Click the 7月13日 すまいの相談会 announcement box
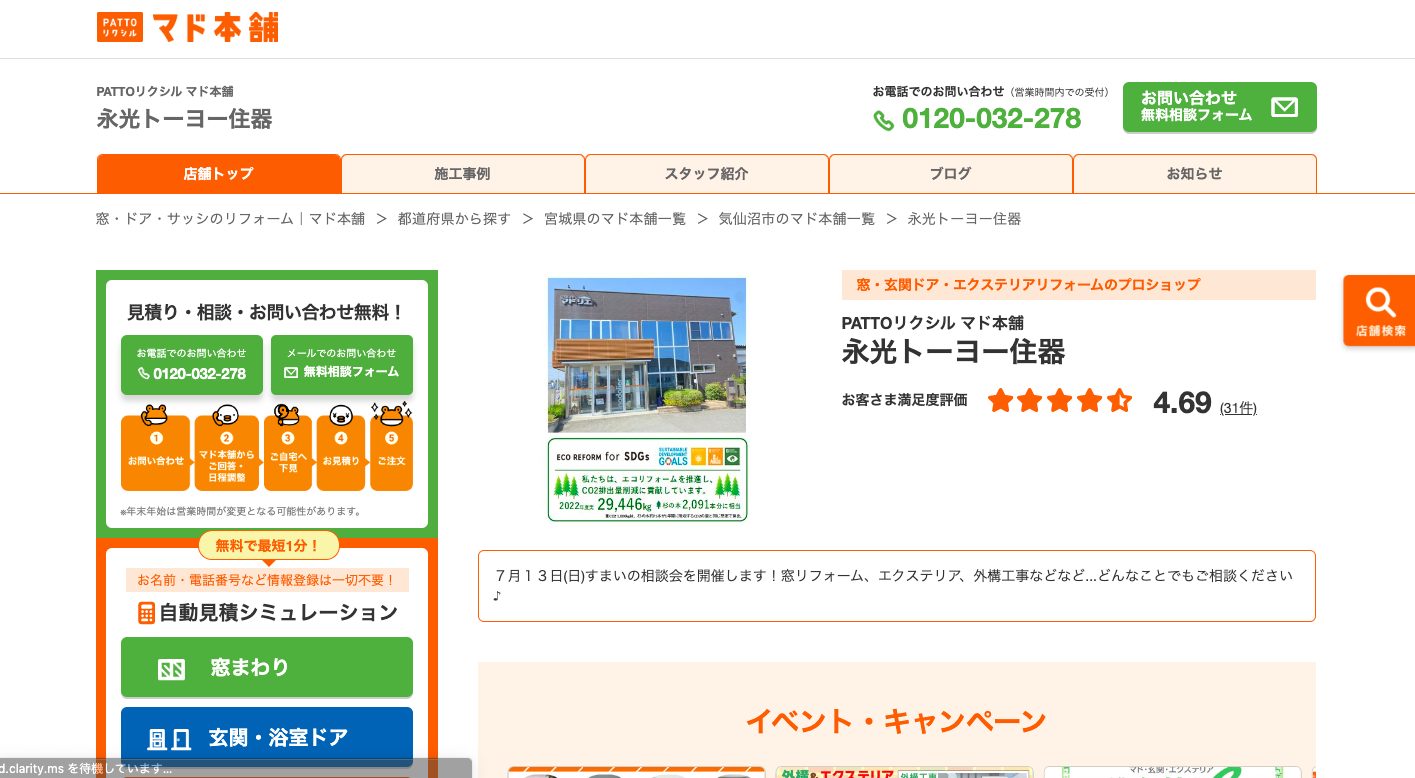 pos(897,586)
